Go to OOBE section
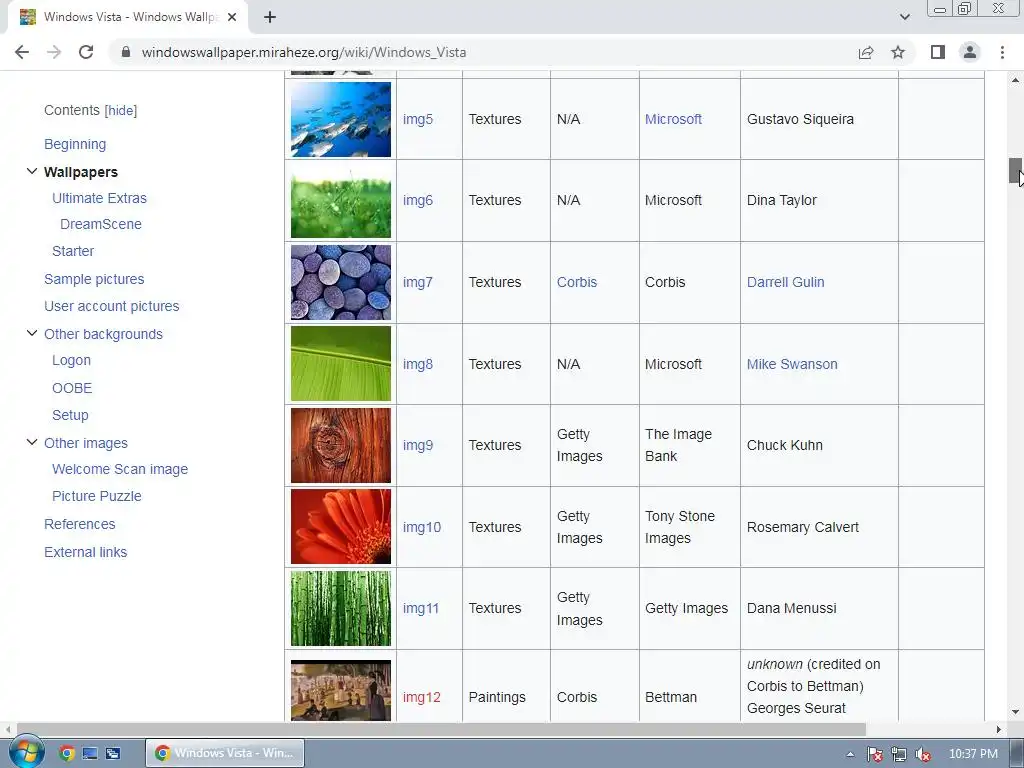 (72, 389)
